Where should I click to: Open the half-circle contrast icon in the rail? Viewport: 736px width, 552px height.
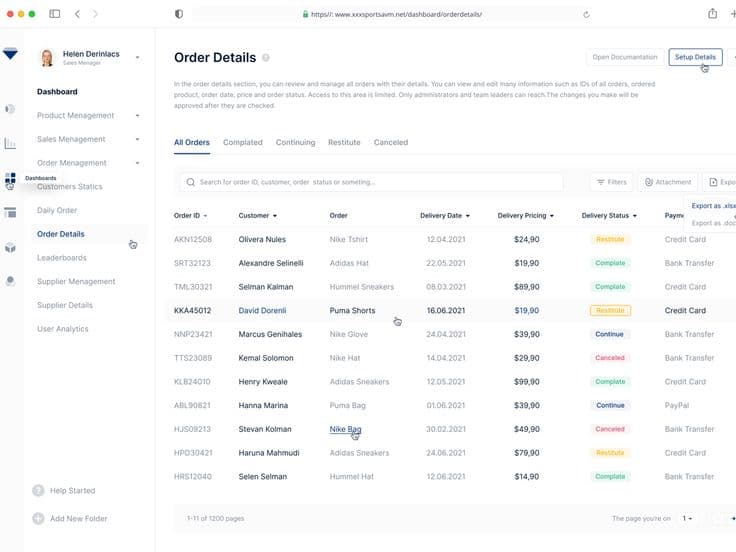click(10, 109)
